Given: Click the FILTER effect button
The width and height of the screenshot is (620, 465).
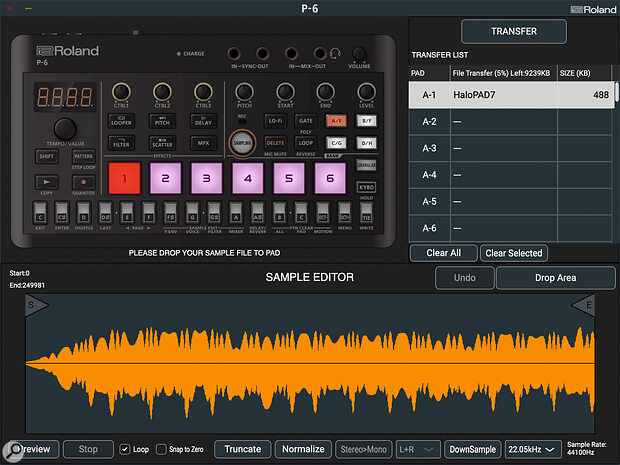Looking at the screenshot, I should click(121, 143).
